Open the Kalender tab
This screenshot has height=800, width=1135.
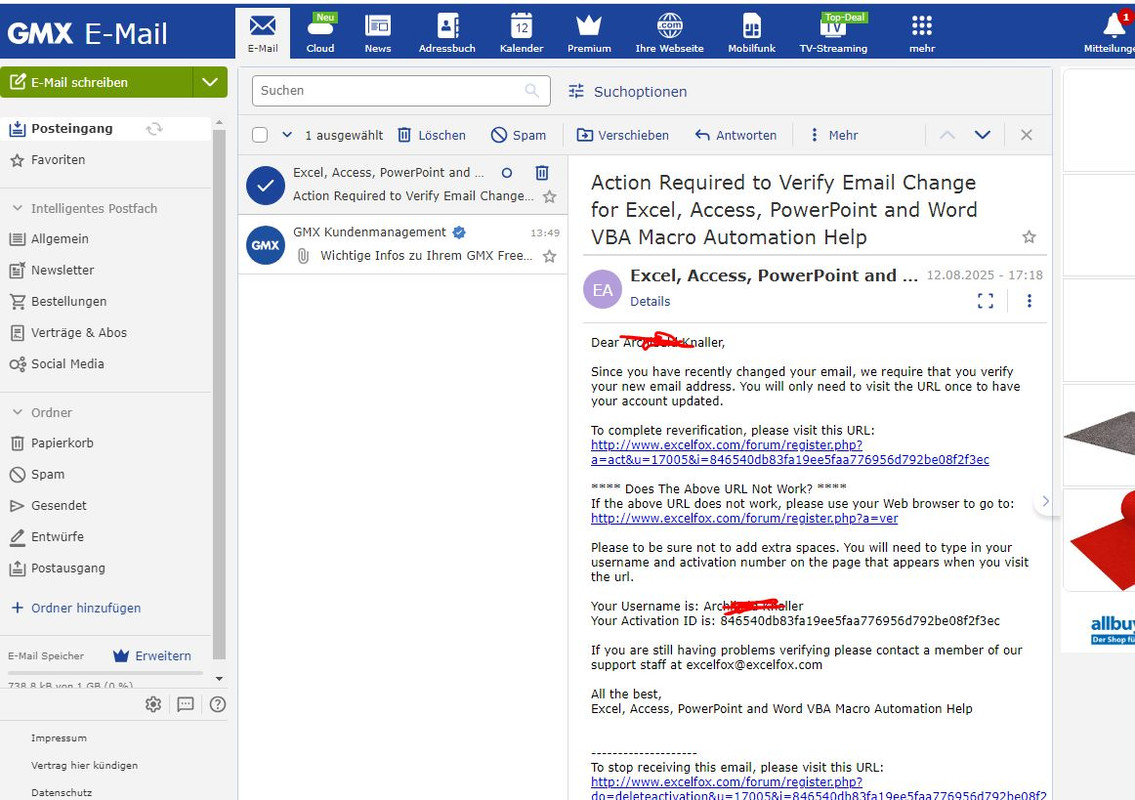pyautogui.click(x=521, y=33)
